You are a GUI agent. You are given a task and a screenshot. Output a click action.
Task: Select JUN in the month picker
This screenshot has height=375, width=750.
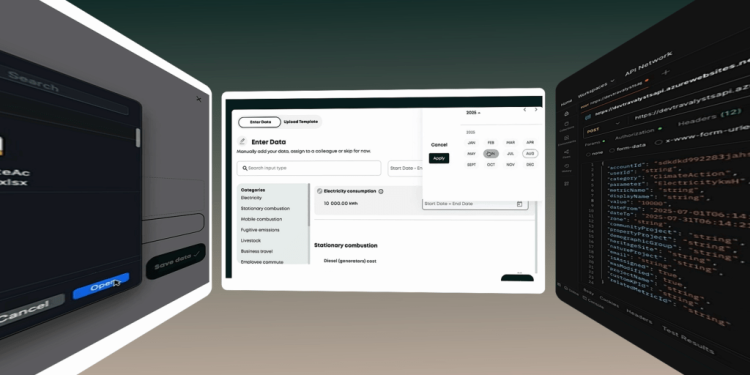tap(491, 154)
